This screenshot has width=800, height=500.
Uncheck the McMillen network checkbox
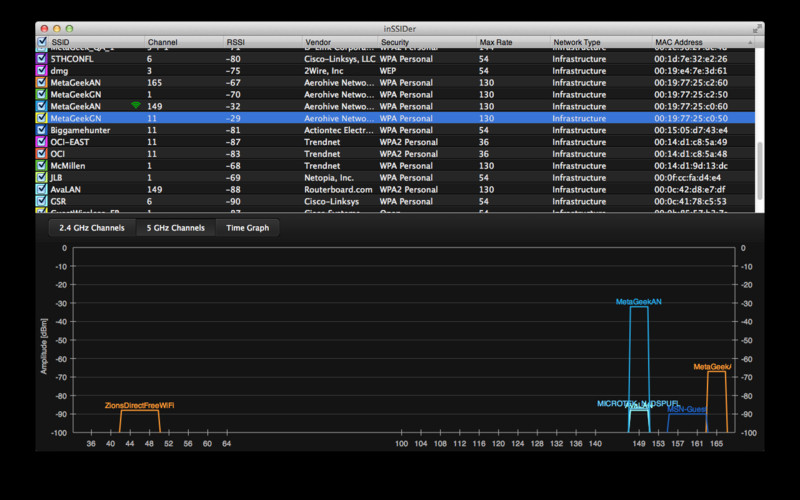[41, 165]
